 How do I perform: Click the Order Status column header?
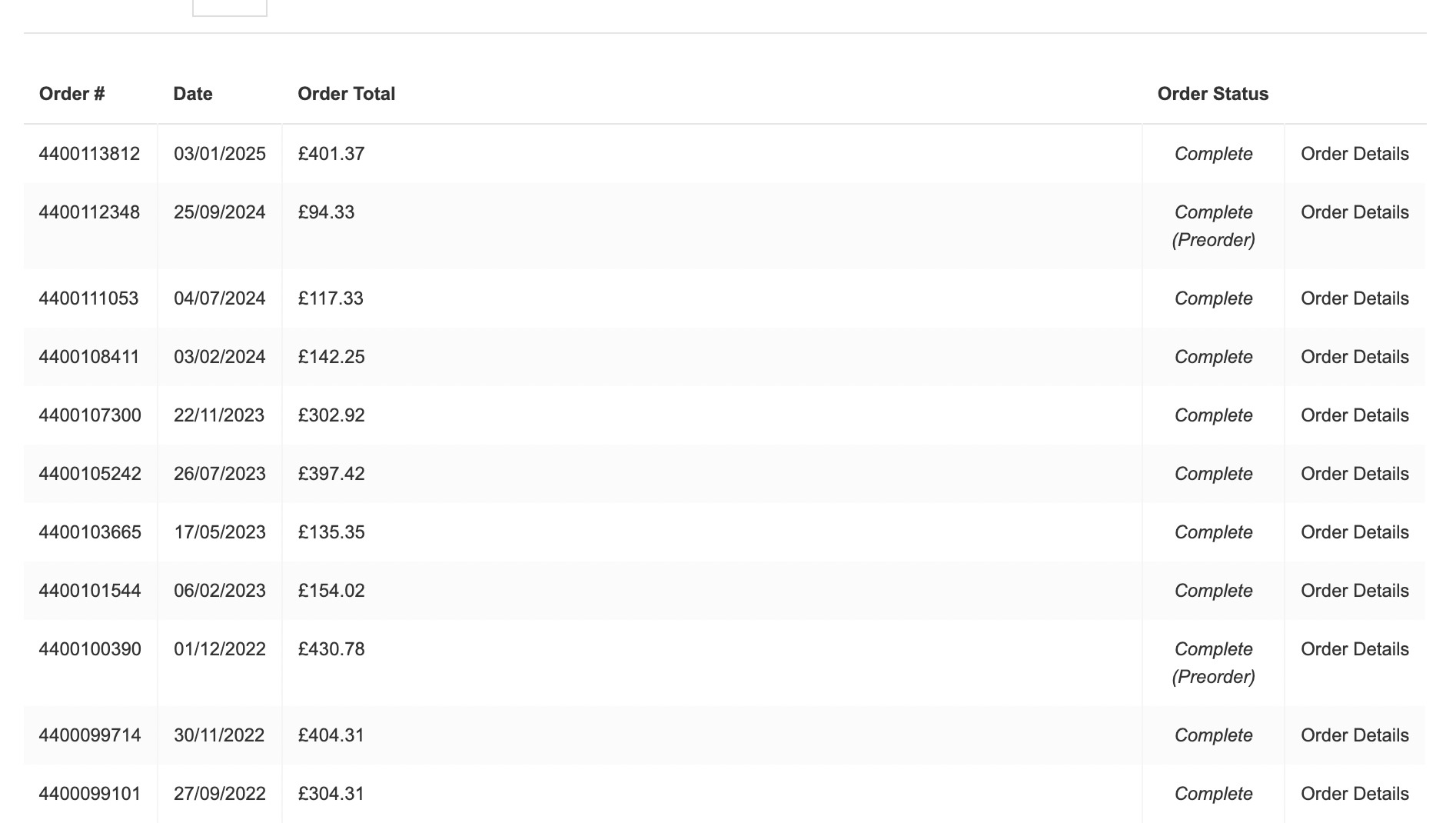point(1212,94)
